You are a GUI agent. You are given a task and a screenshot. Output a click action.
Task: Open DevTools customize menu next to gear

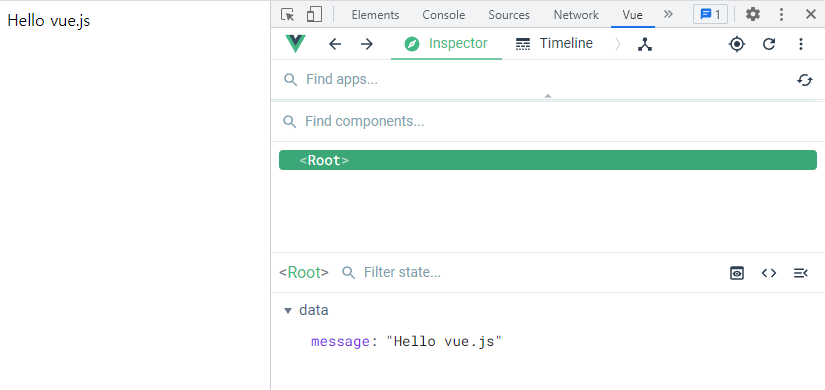point(782,14)
